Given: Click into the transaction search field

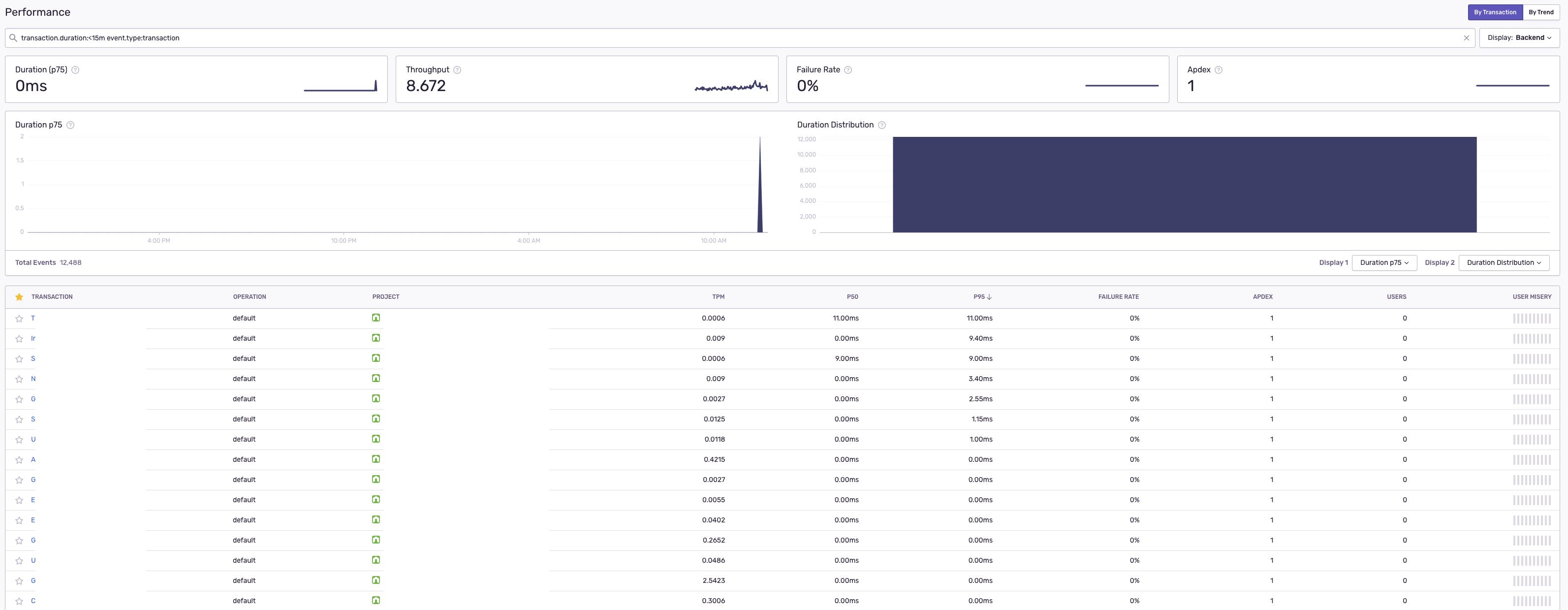Looking at the screenshot, I should 740,38.
